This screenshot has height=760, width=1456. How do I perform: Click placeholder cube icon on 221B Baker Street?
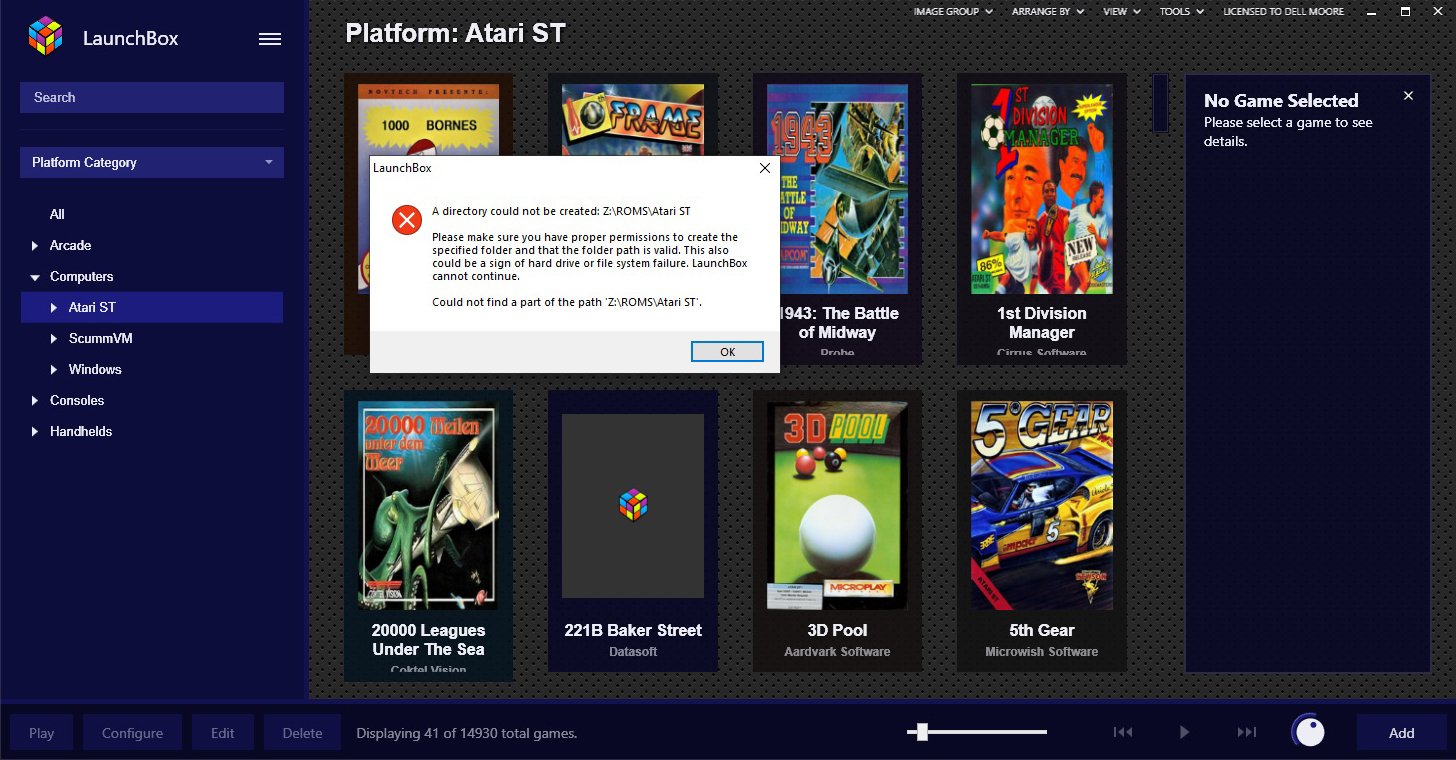tap(633, 505)
